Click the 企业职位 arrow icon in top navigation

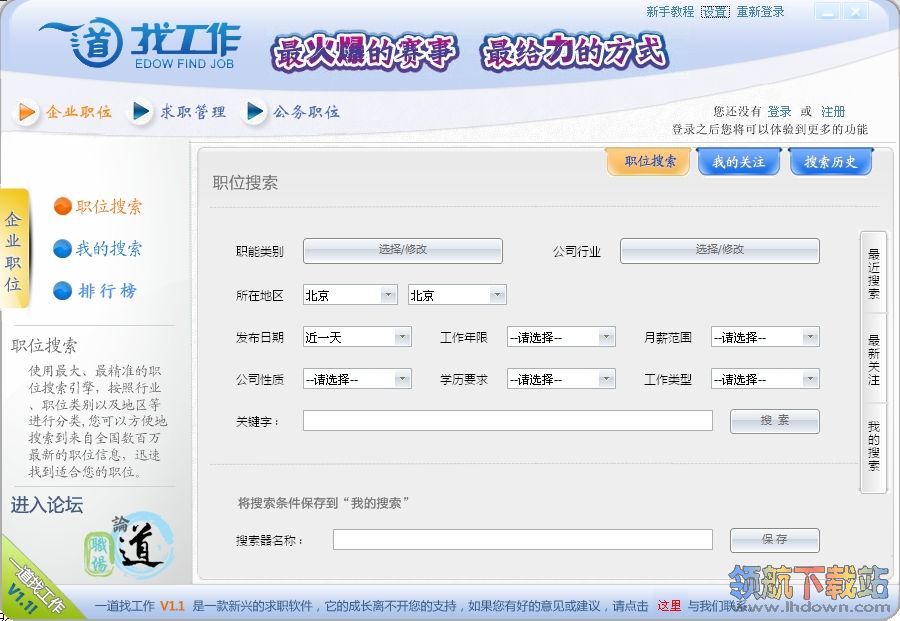click(26, 112)
